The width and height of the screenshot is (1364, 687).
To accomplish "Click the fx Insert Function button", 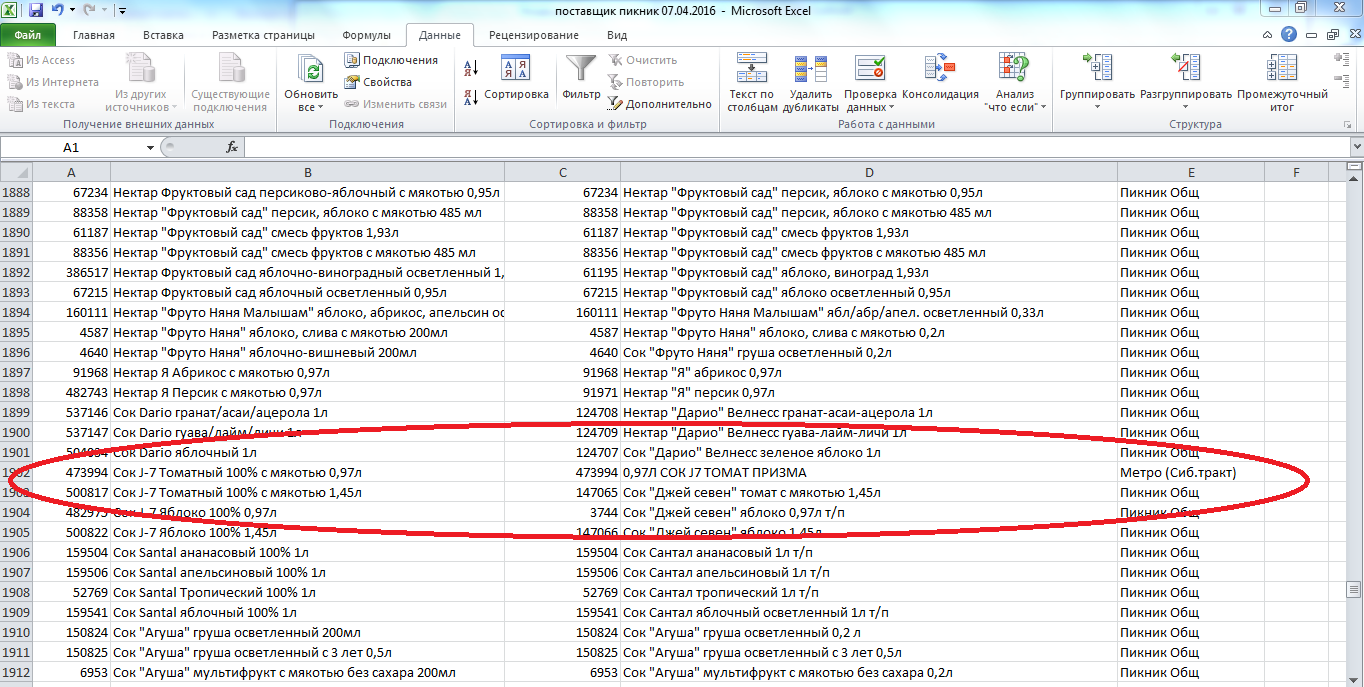I will coord(232,147).
